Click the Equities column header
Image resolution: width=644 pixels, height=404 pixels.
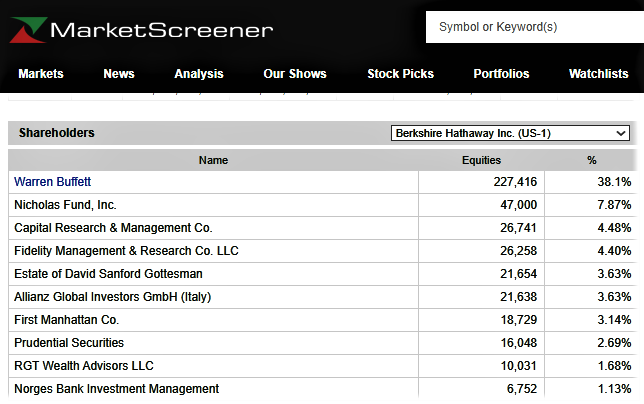point(481,160)
